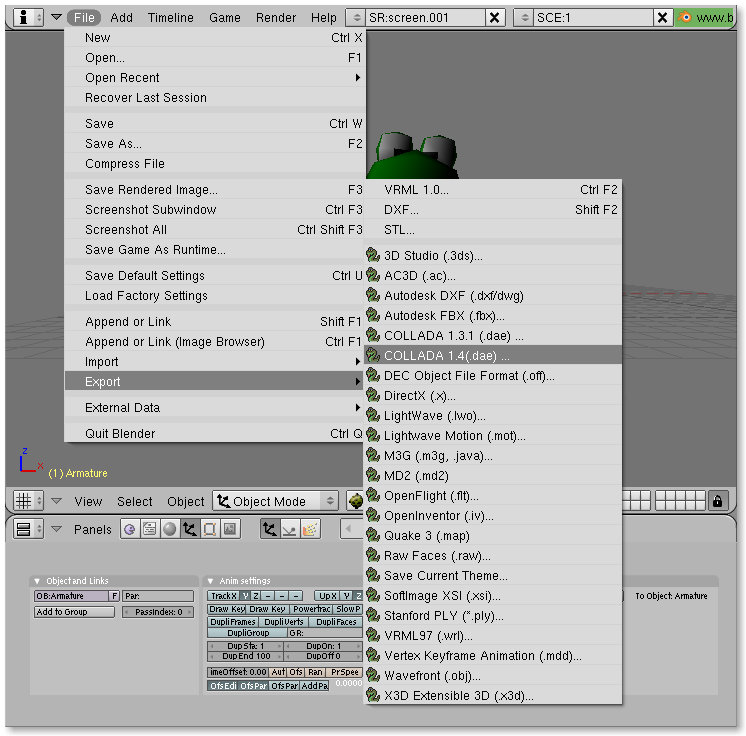Choose 3D Studio (.3ds) export
This screenshot has height=736, width=746.
(x=493, y=255)
